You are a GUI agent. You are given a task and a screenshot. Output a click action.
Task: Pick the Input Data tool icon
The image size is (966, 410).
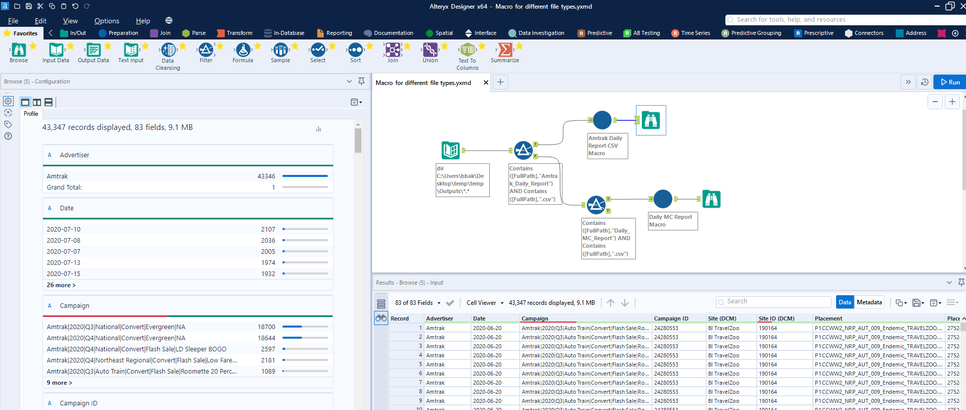tap(55, 49)
